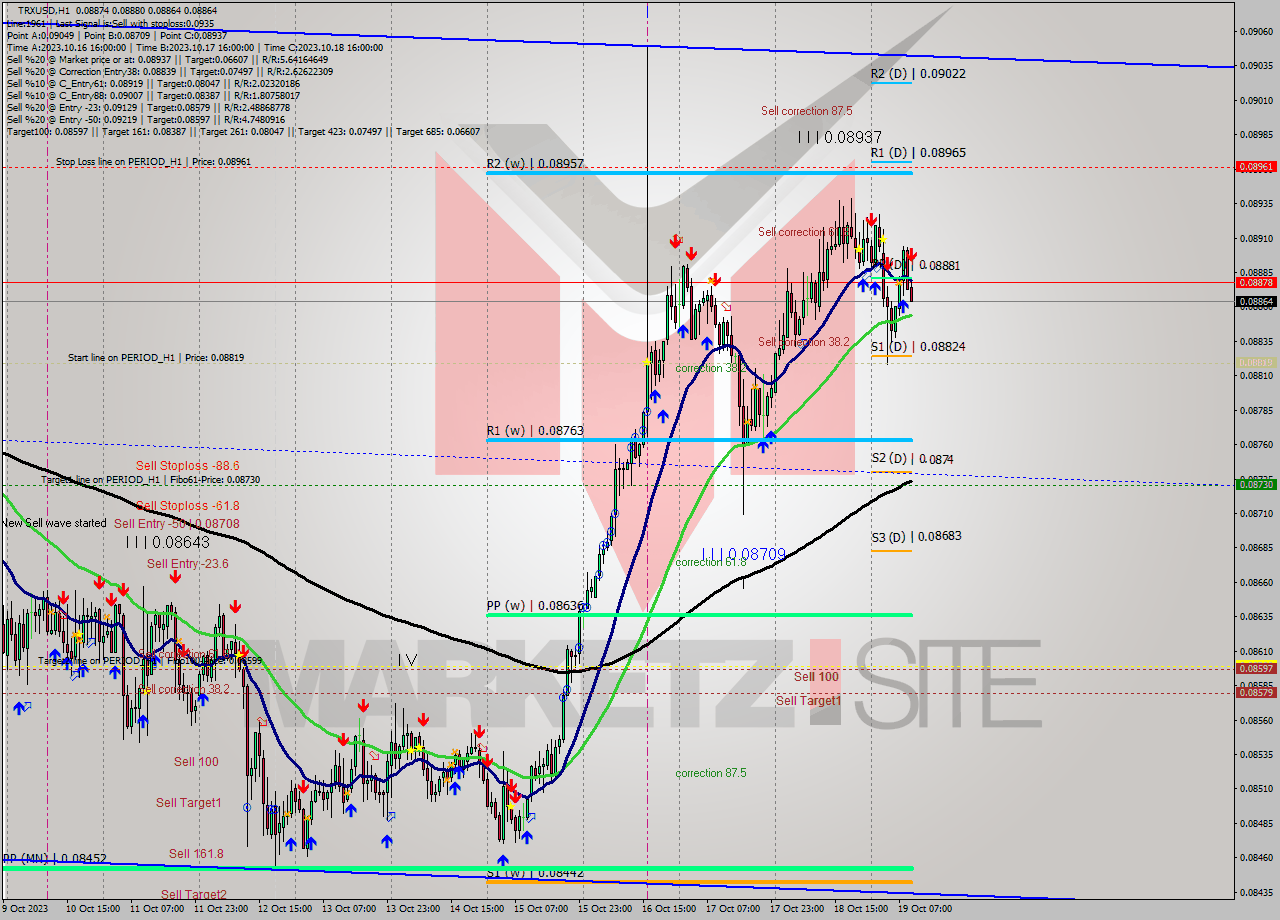
Task: Click the 'PP (MN) | 0.08452' pivot label
Action: pyautogui.click(x=54, y=858)
